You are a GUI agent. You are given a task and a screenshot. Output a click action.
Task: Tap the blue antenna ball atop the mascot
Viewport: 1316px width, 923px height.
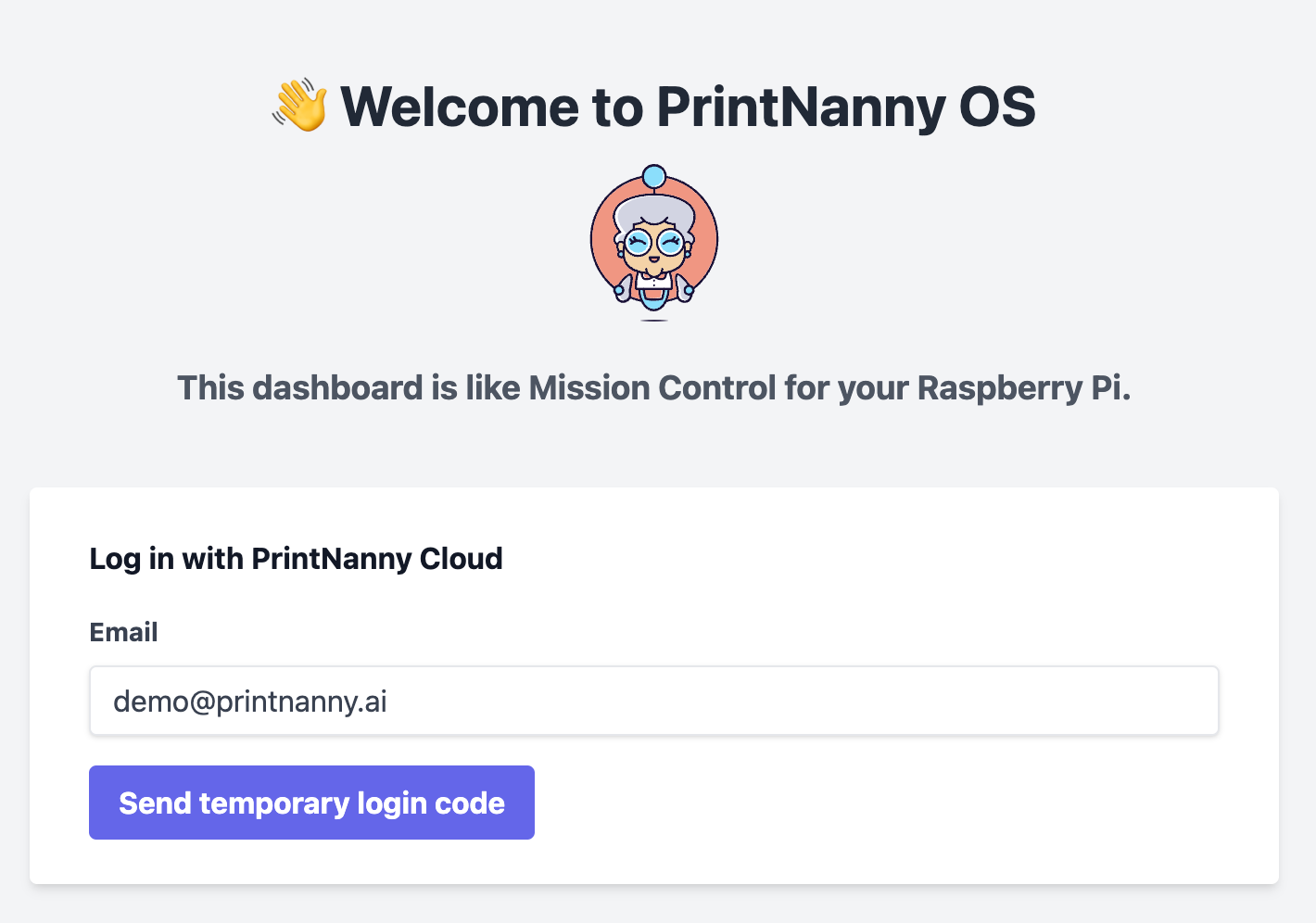click(654, 176)
